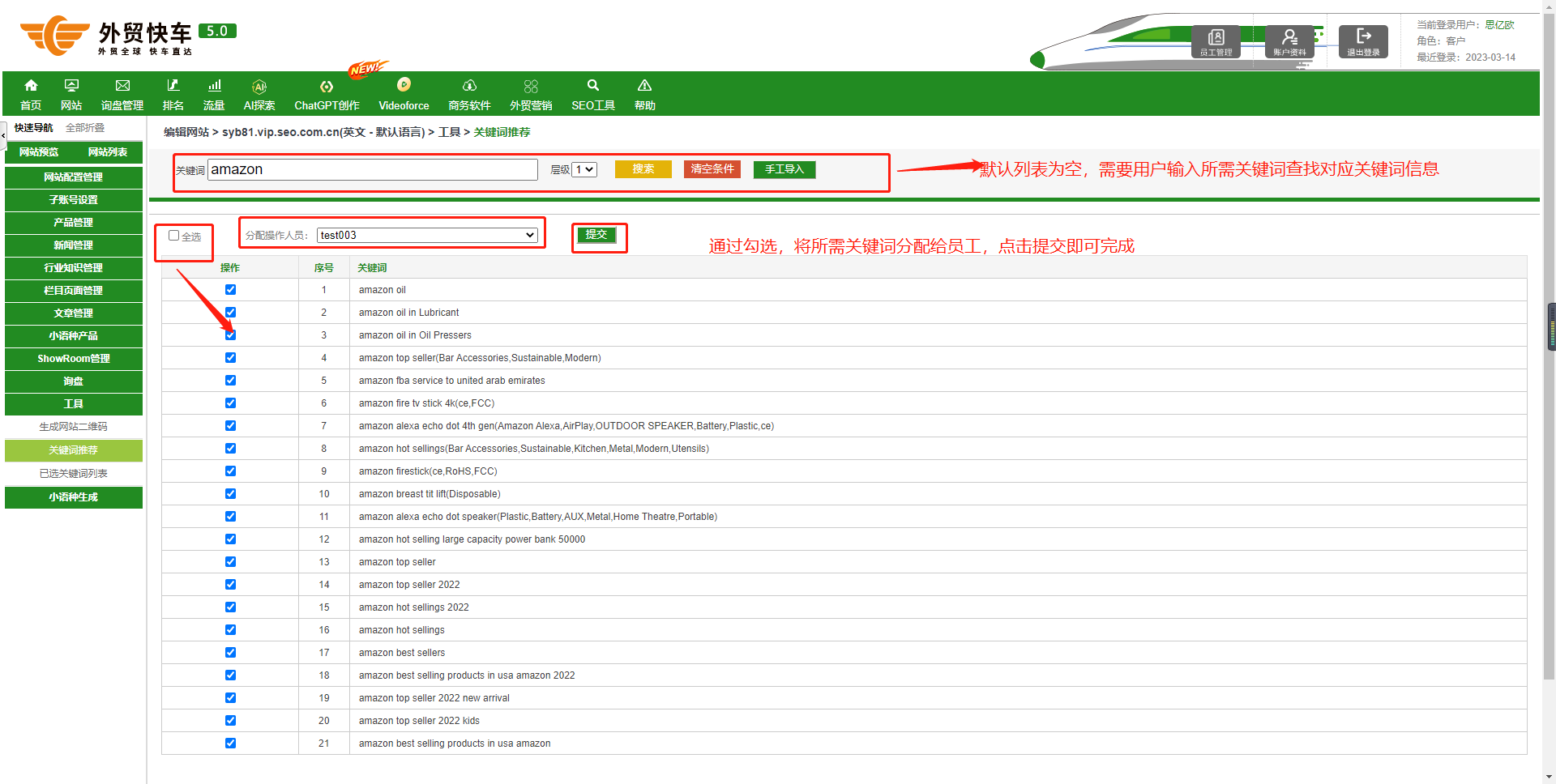This screenshot has height=784, width=1556.
Task: Click keyword 'amazon breast tit lift(Disposable)'
Action: [x=430, y=494]
